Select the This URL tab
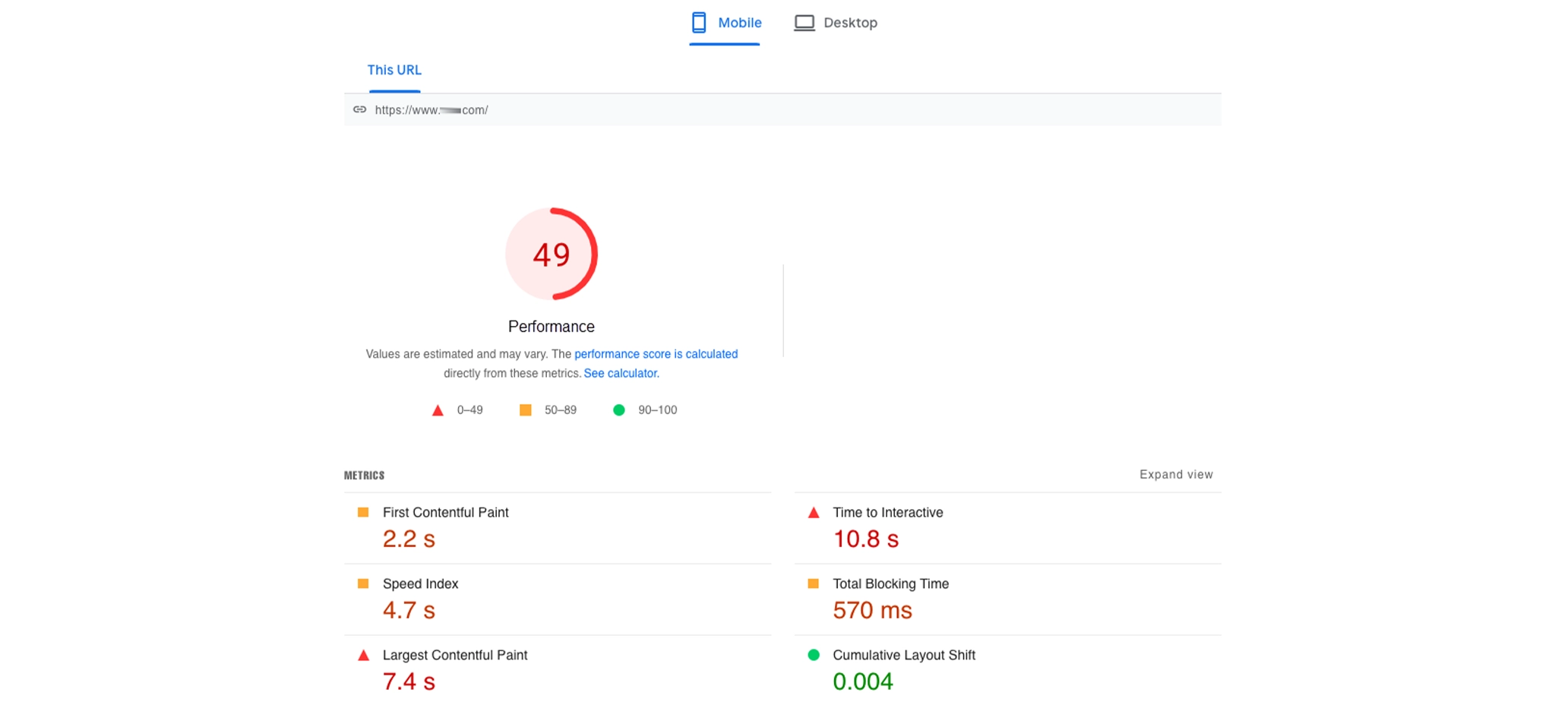This screenshot has height=705, width=1568. point(394,70)
